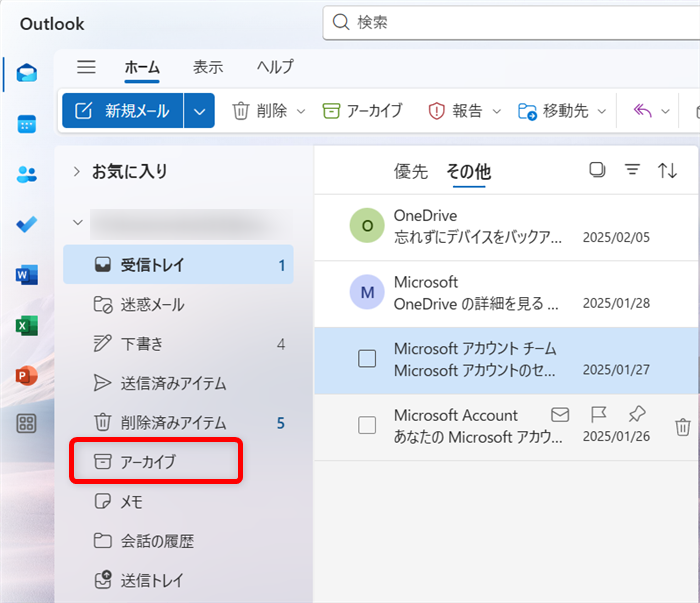Switch to the 表示 tab
This screenshot has height=603, width=700.
click(x=208, y=67)
